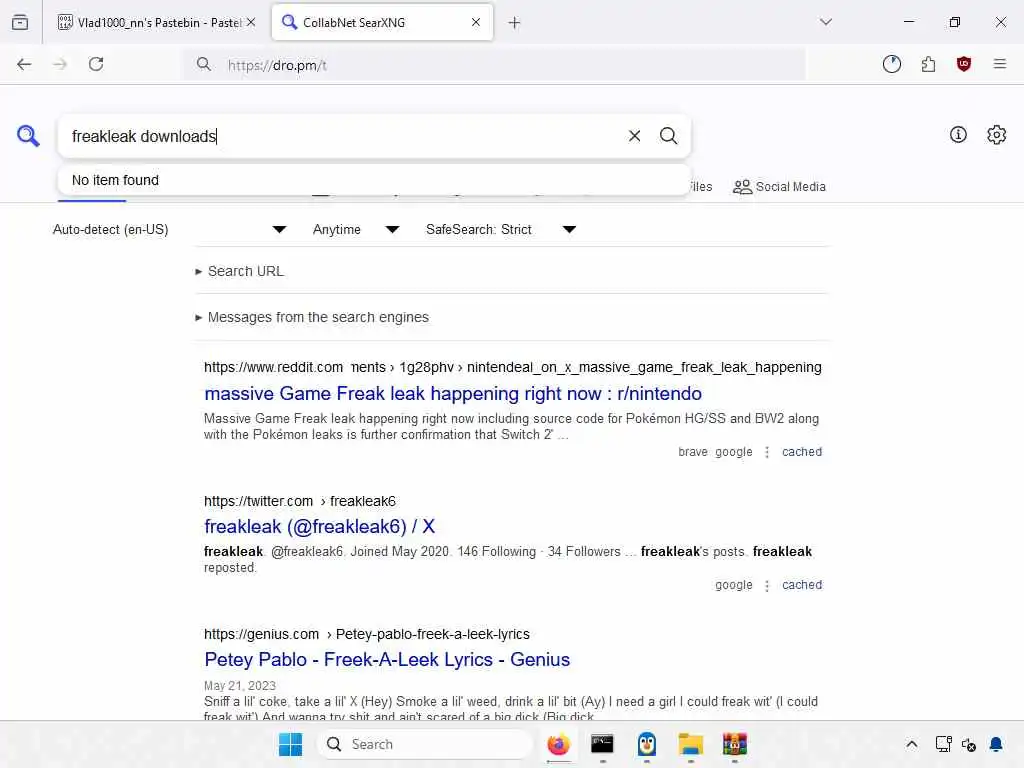Open the Social Media category tab
The image size is (1024, 768).
(779, 187)
